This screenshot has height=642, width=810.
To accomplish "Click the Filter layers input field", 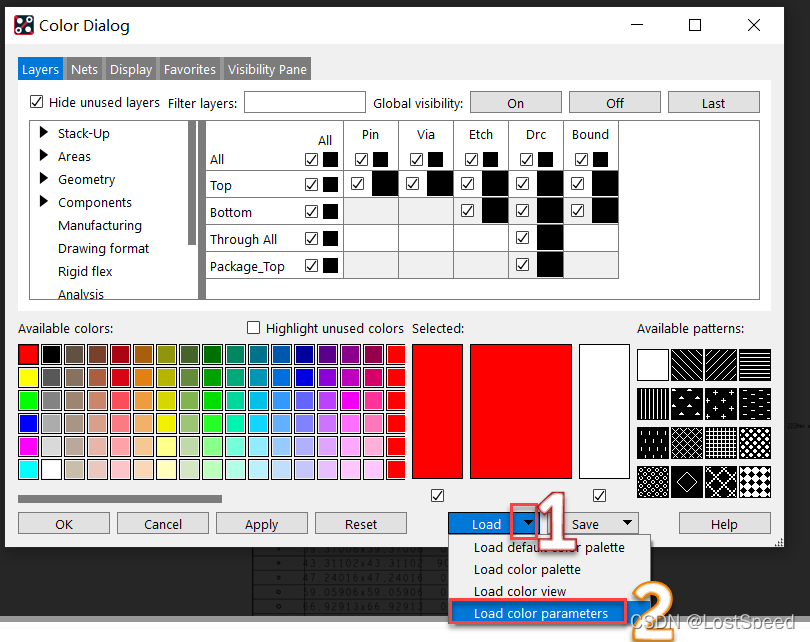I will [305, 103].
